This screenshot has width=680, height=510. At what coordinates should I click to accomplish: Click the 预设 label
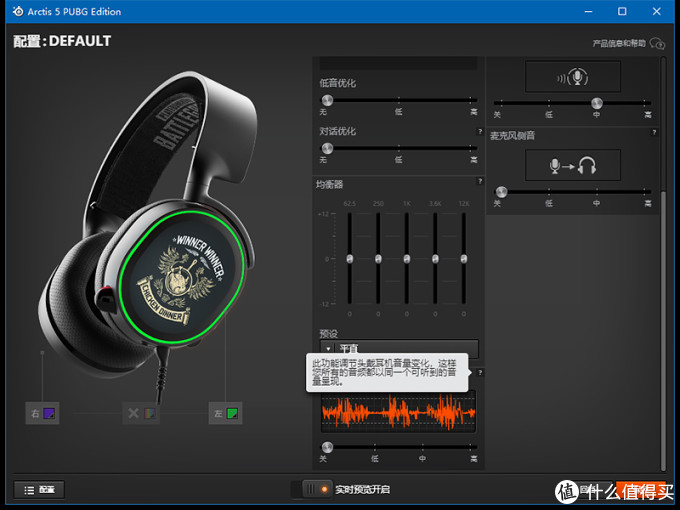(x=328, y=334)
